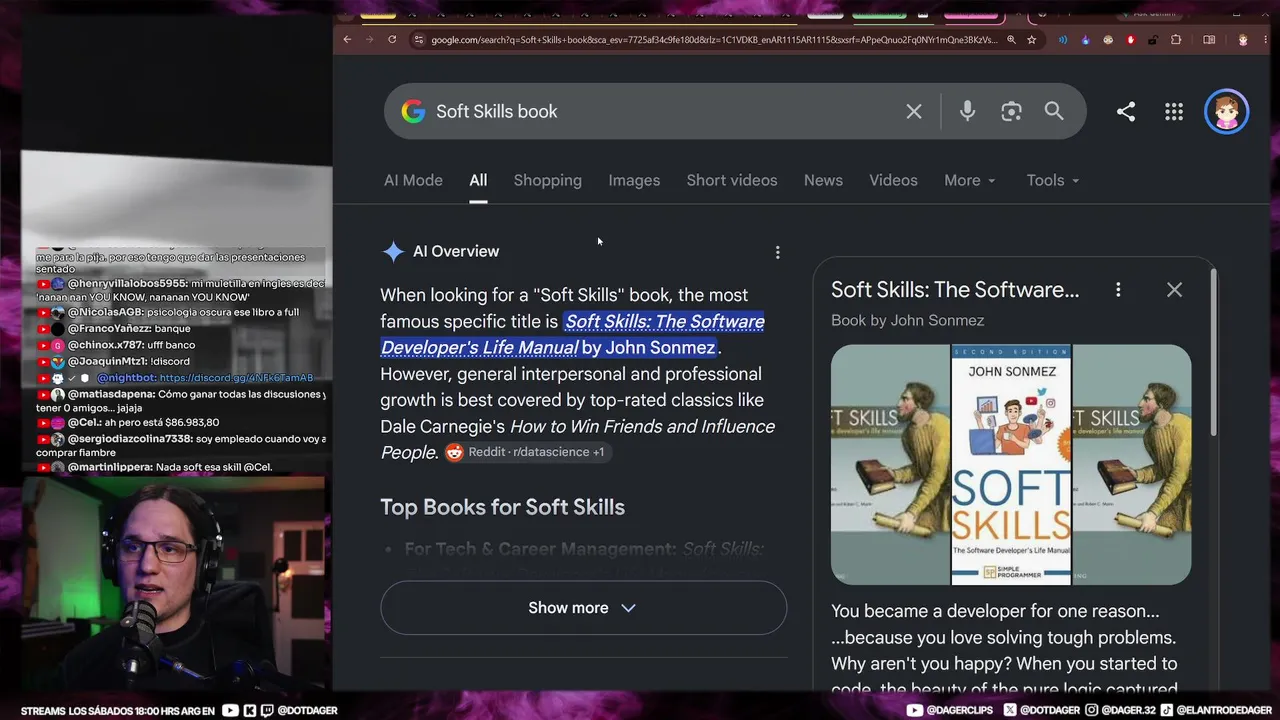Switch to AI Mode tab
The height and width of the screenshot is (720, 1280).
pos(413,180)
